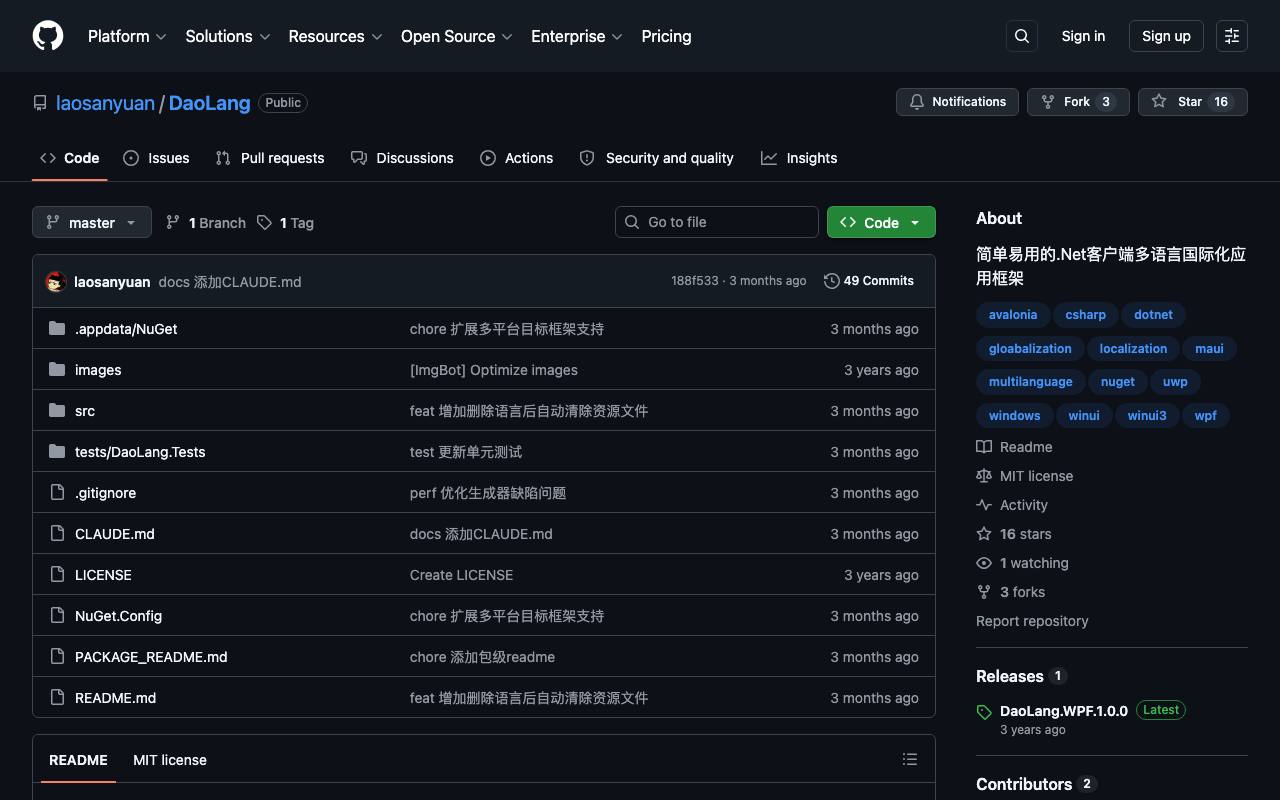Click the eye icon beside 1 watching
Image resolution: width=1280 pixels, height=800 pixels.
tap(984, 563)
